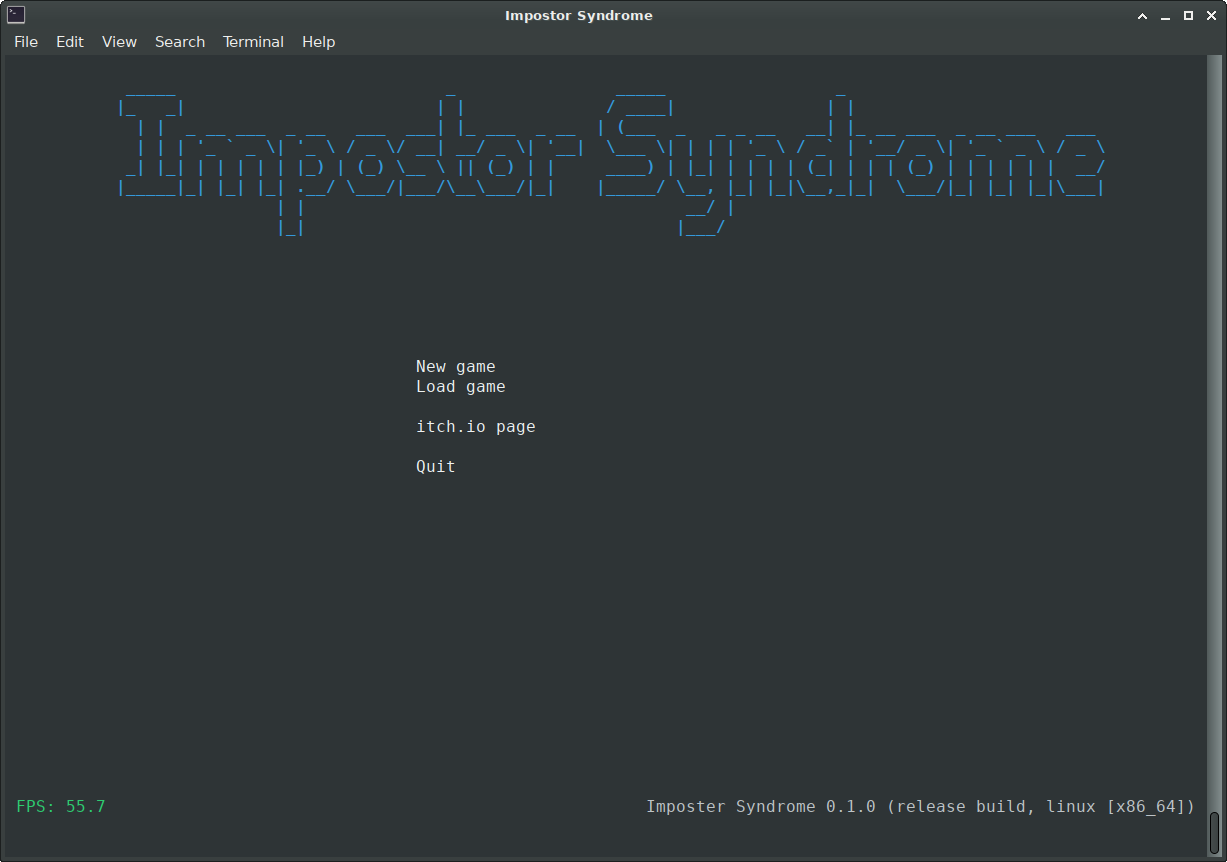This screenshot has width=1227, height=862.
Task: Click the terminal vertical scrollbar thumb
Action: click(1215, 831)
